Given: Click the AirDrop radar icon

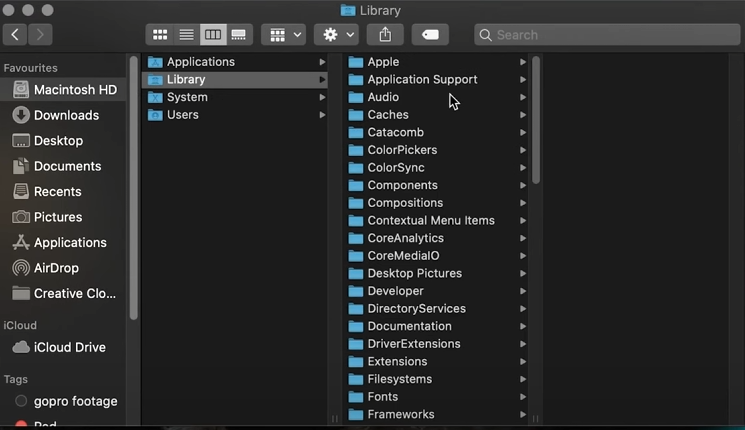Looking at the screenshot, I should [21, 268].
